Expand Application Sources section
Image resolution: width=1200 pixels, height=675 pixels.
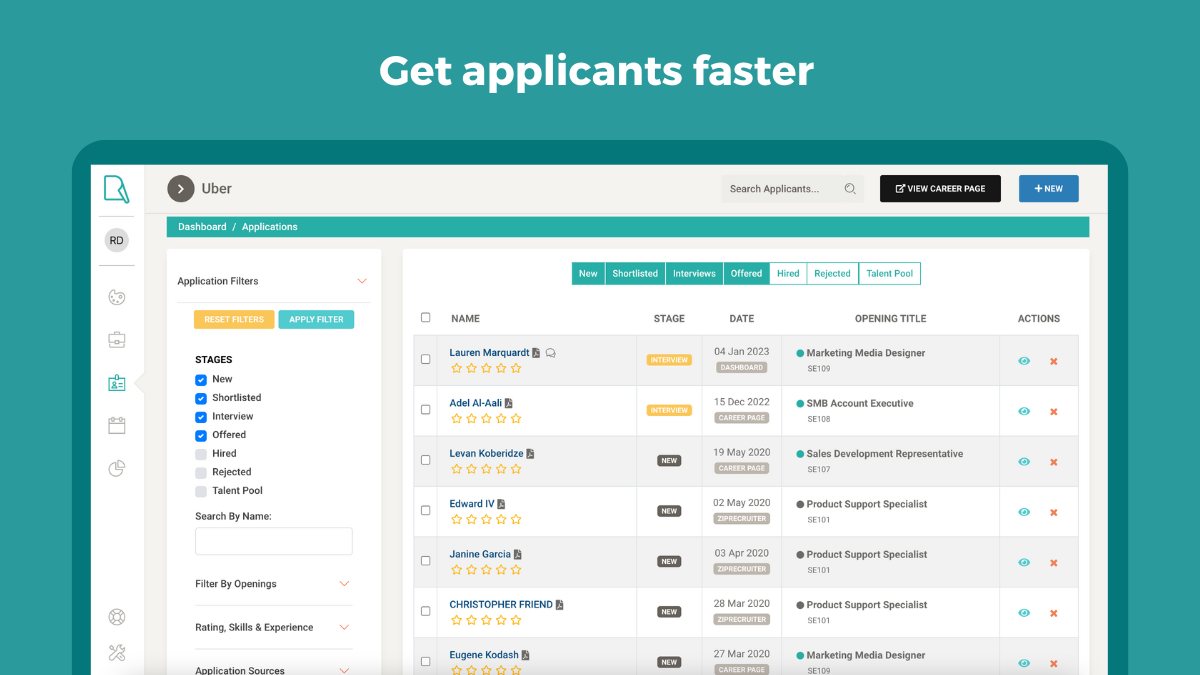(x=344, y=671)
